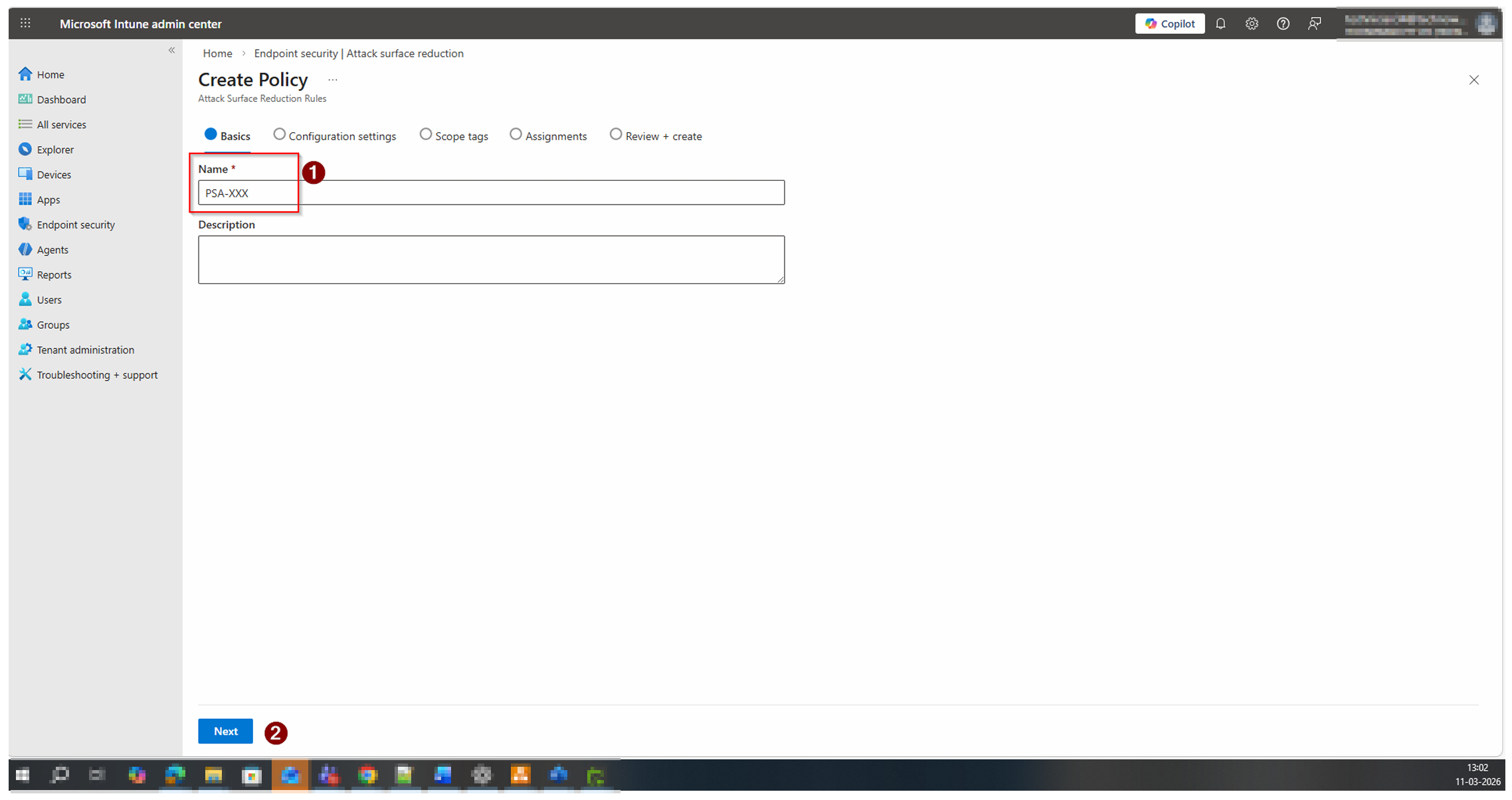The image size is (1512, 800).
Task: Open the help question mark
Action: tap(1283, 23)
